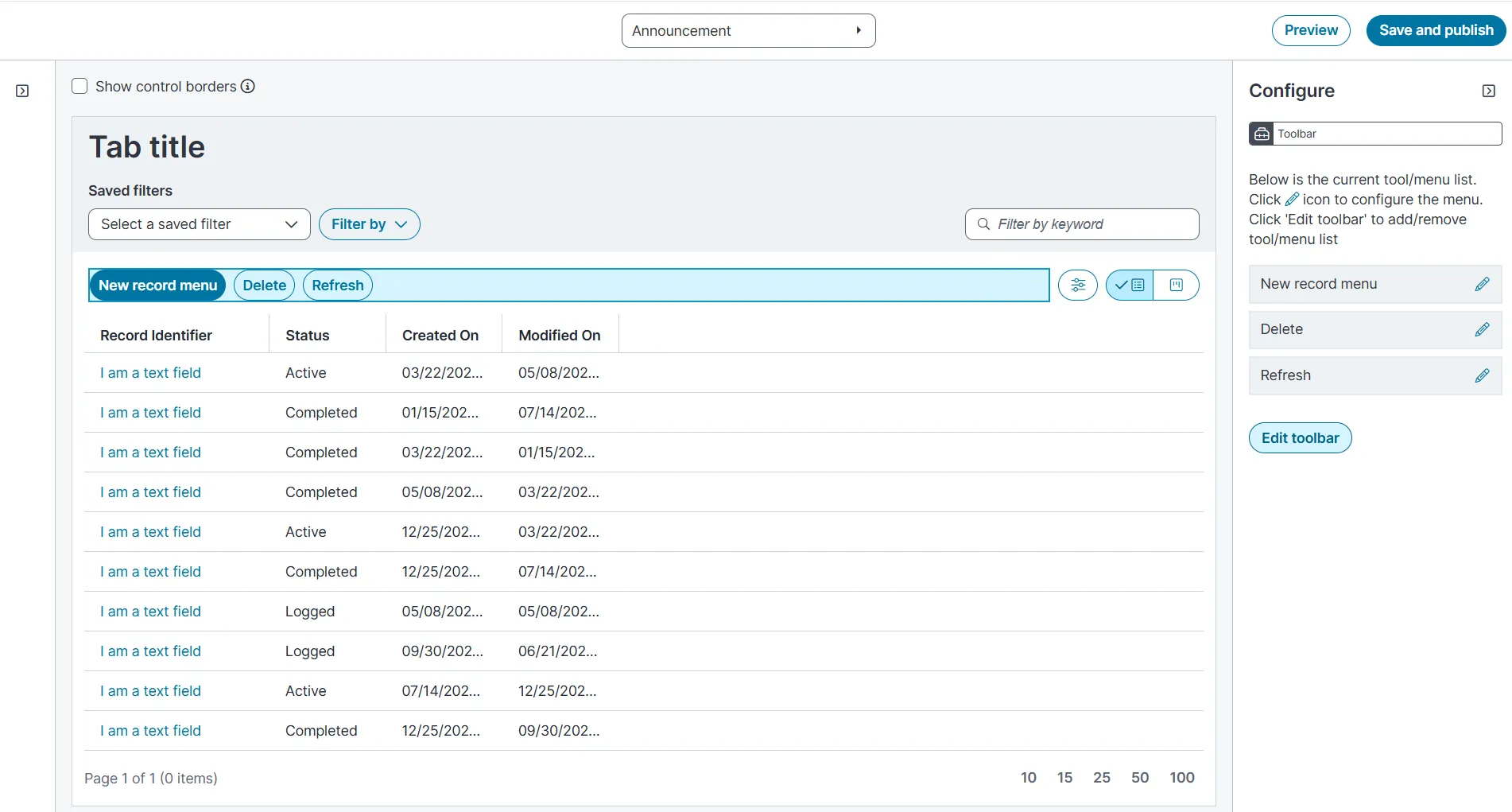This screenshot has height=812, width=1512.
Task: Select Delete item in Configure list
Action: pyautogui.click(x=1375, y=329)
